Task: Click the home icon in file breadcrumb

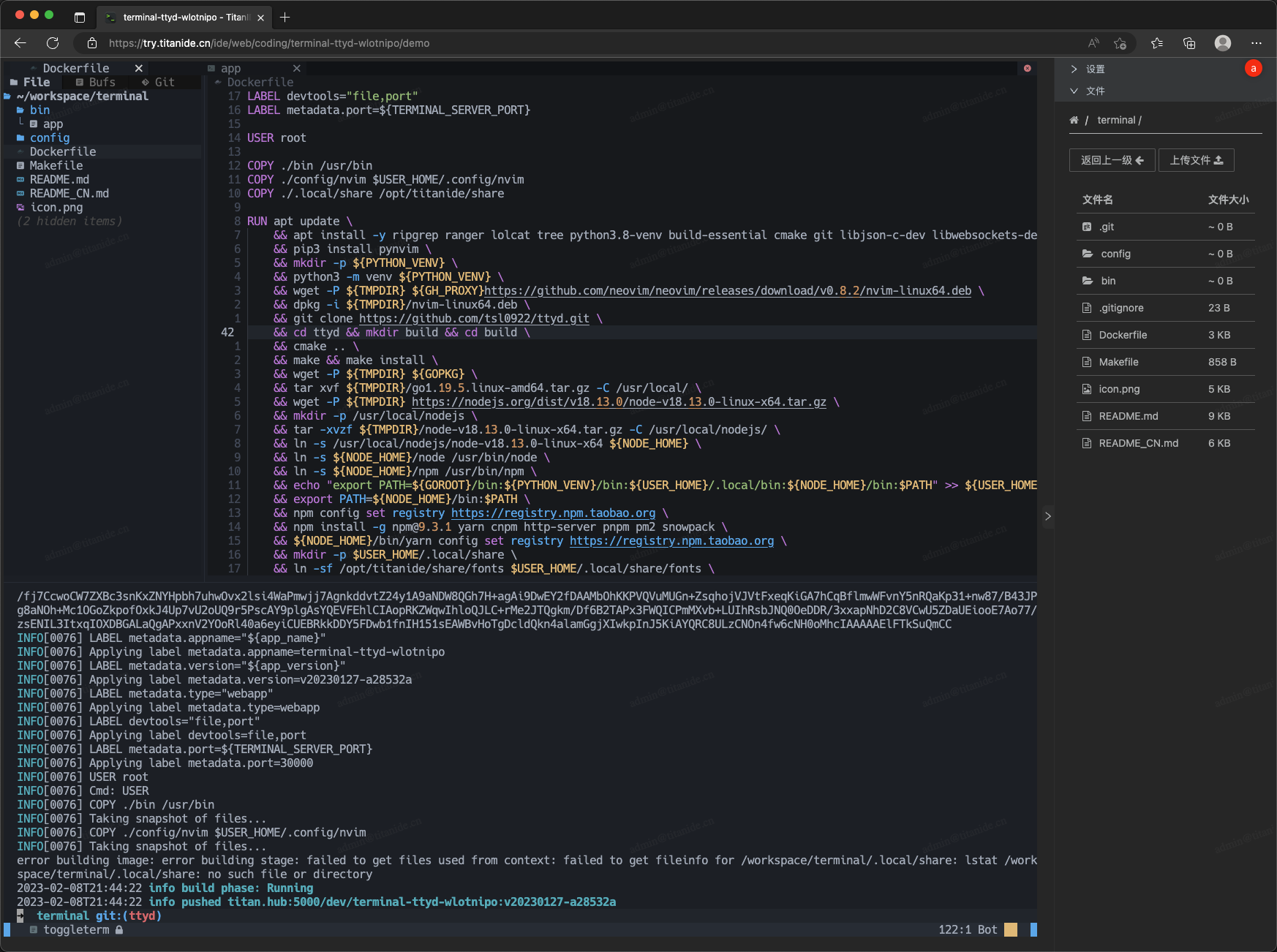Action: 1074,120
